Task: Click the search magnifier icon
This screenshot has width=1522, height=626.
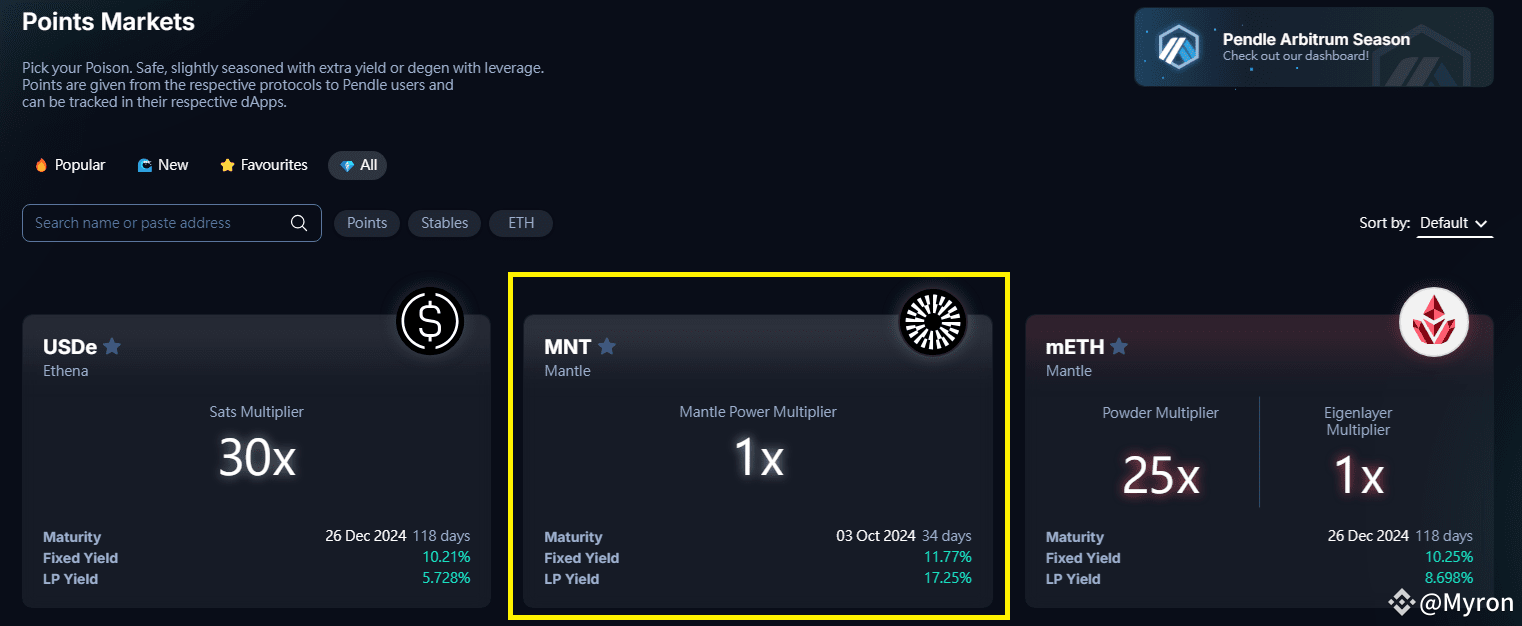Action: pyautogui.click(x=299, y=223)
